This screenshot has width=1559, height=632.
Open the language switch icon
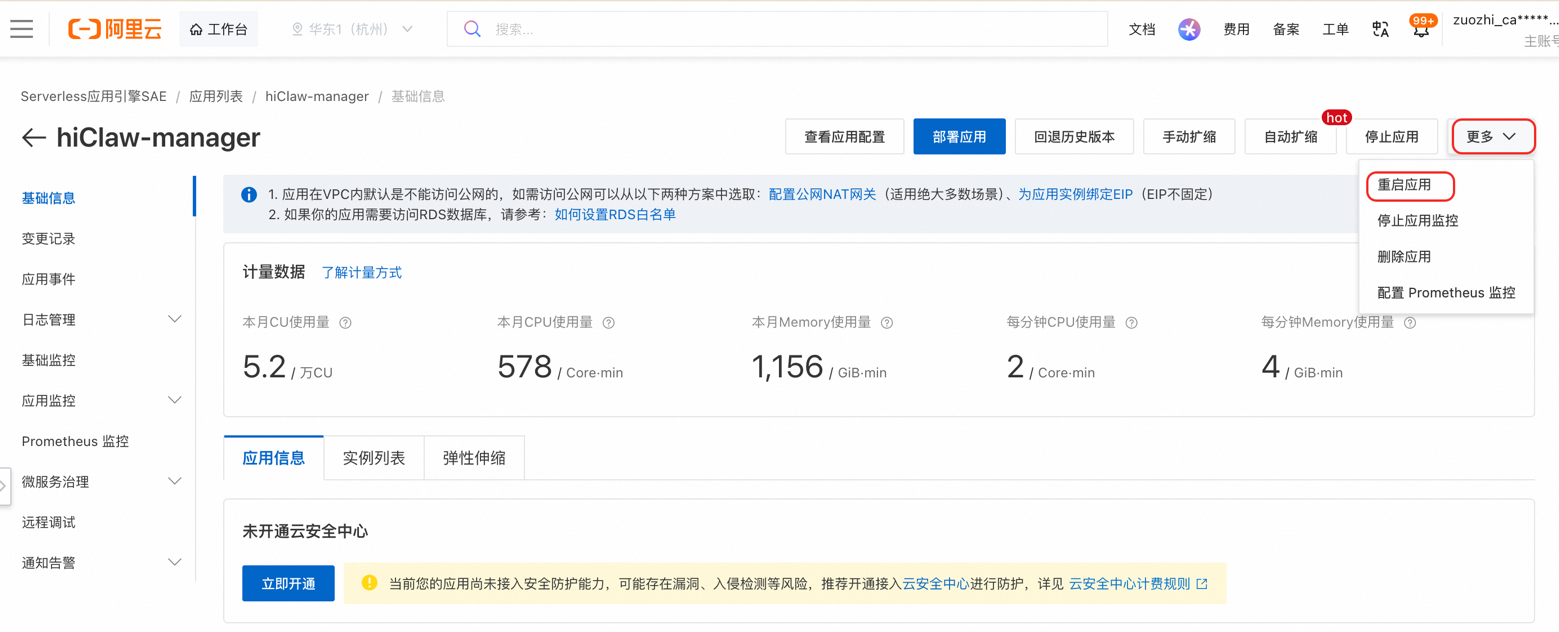(1381, 29)
